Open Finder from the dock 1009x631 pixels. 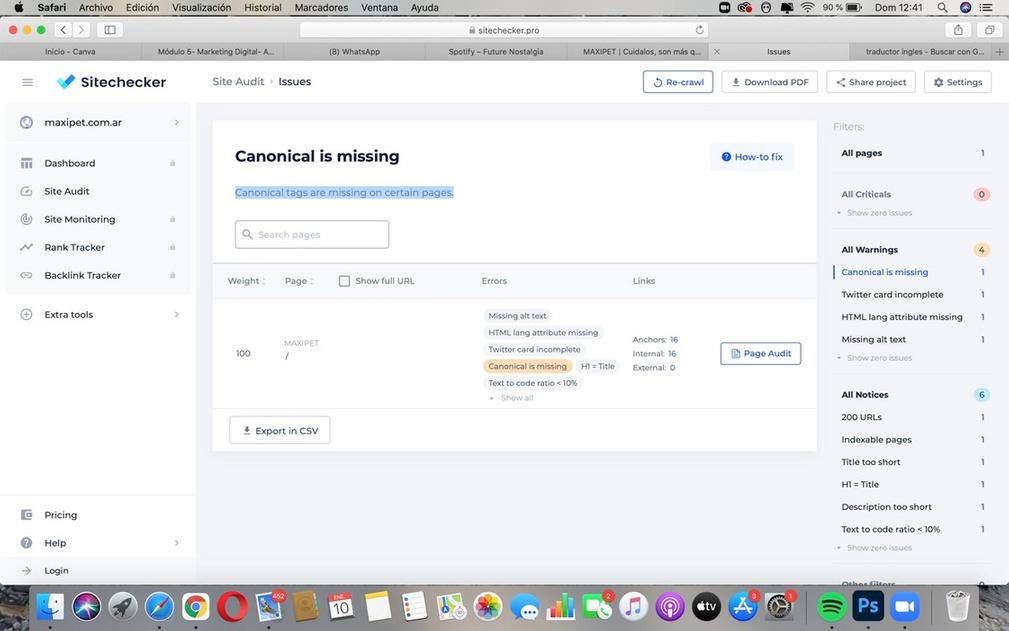(x=50, y=607)
